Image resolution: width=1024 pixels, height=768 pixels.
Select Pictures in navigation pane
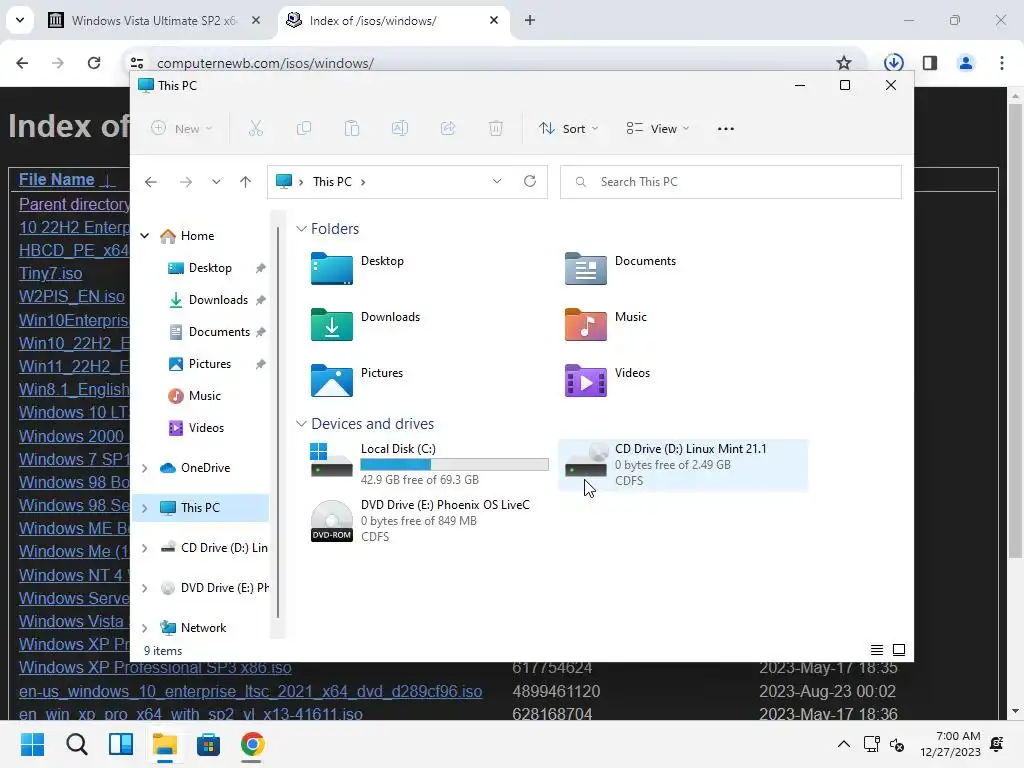pyautogui.click(x=210, y=364)
